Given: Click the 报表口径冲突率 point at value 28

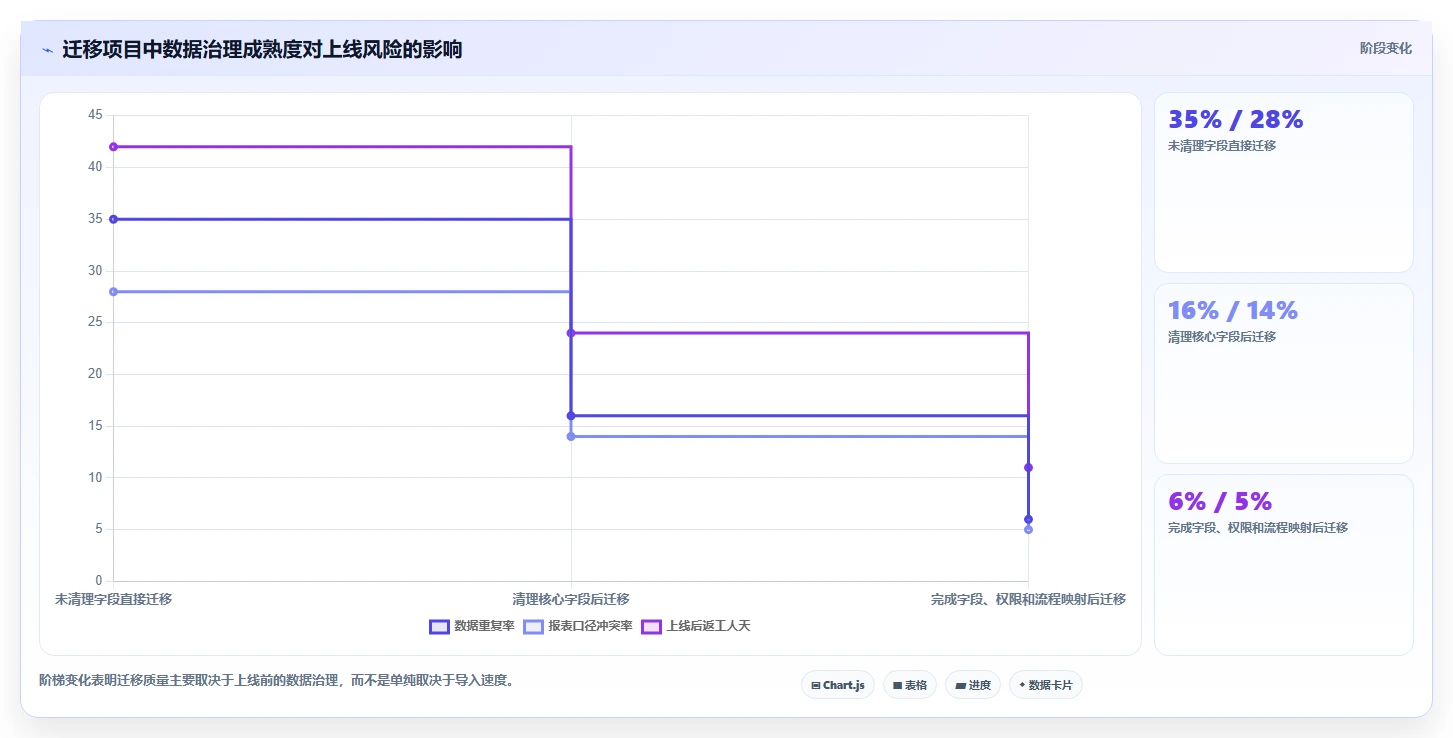Looking at the screenshot, I should (x=113, y=292).
